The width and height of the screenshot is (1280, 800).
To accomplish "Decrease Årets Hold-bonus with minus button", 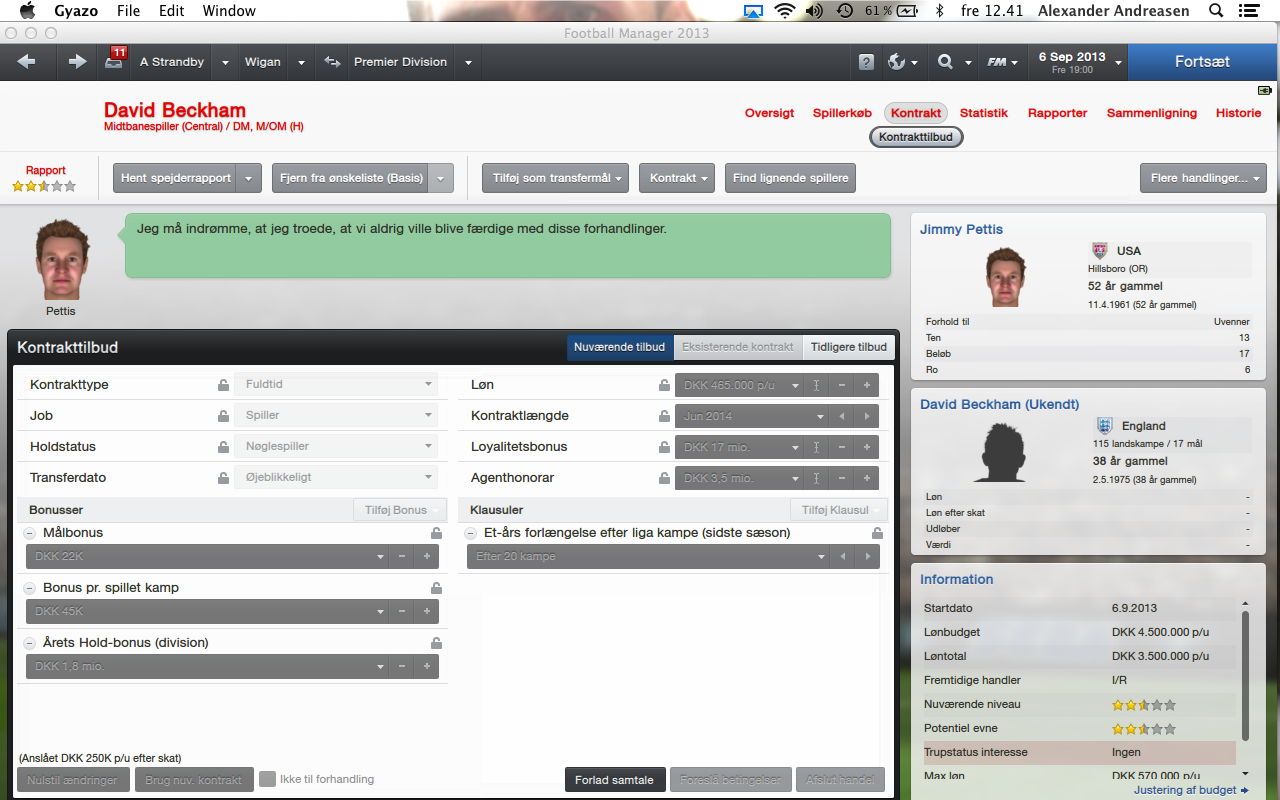I will click(x=402, y=667).
